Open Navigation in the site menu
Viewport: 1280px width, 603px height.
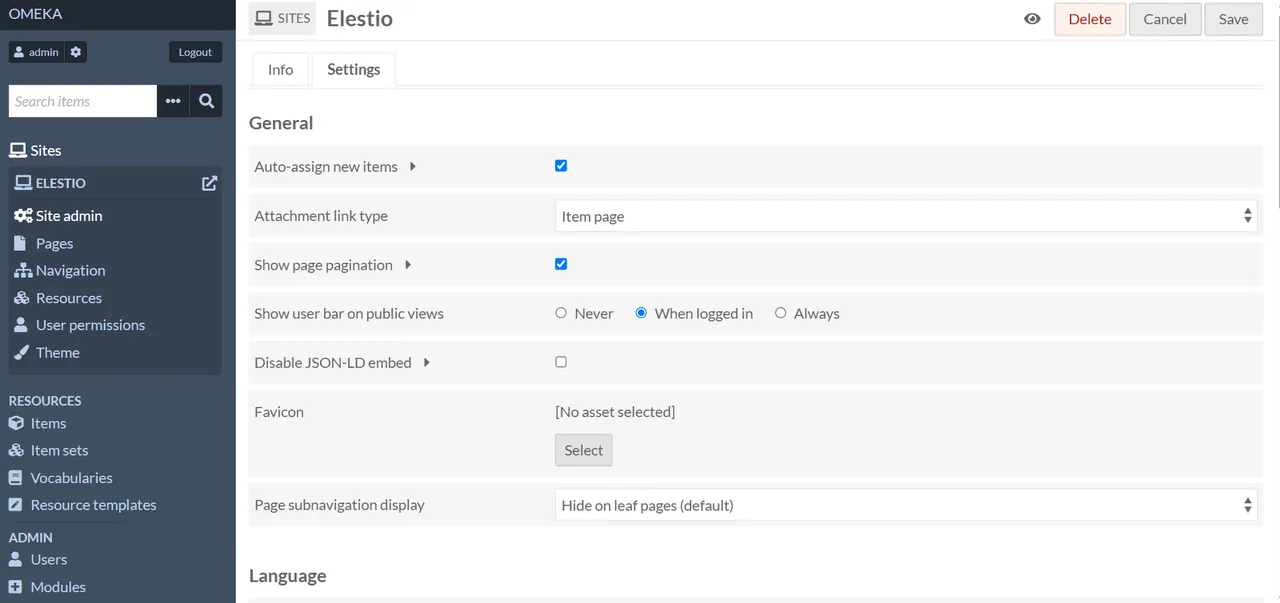(x=70, y=270)
